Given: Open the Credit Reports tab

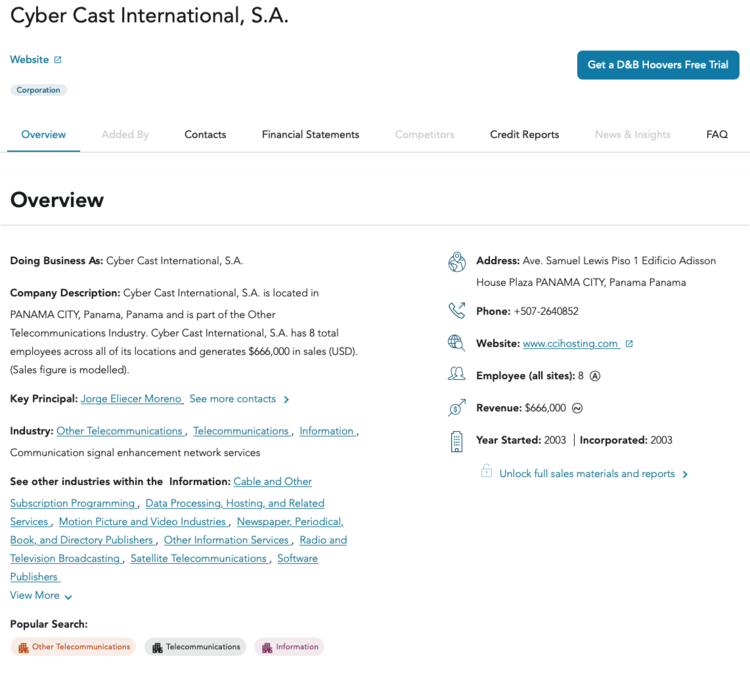Looking at the screenshot, I should coord(524,134).
